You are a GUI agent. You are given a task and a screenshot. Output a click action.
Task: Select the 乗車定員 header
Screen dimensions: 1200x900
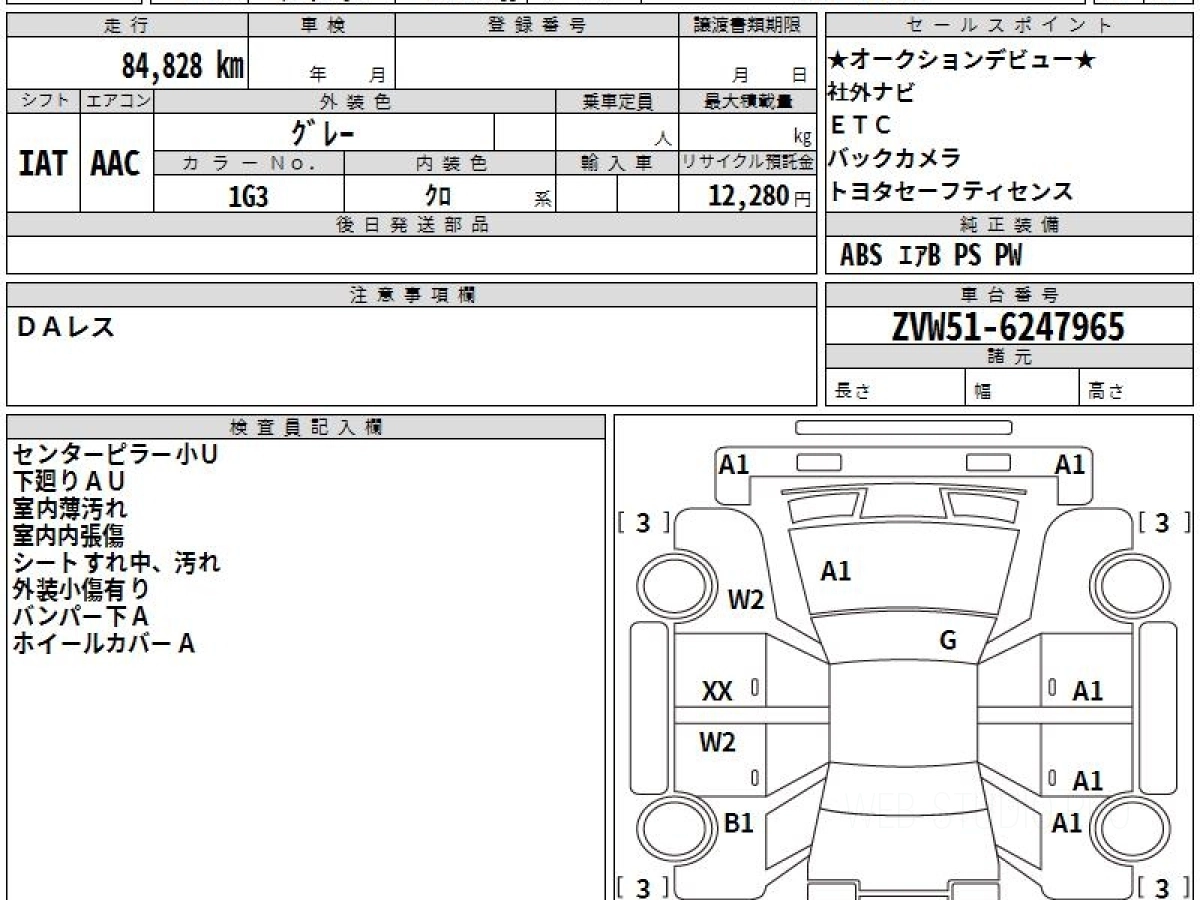617,101
